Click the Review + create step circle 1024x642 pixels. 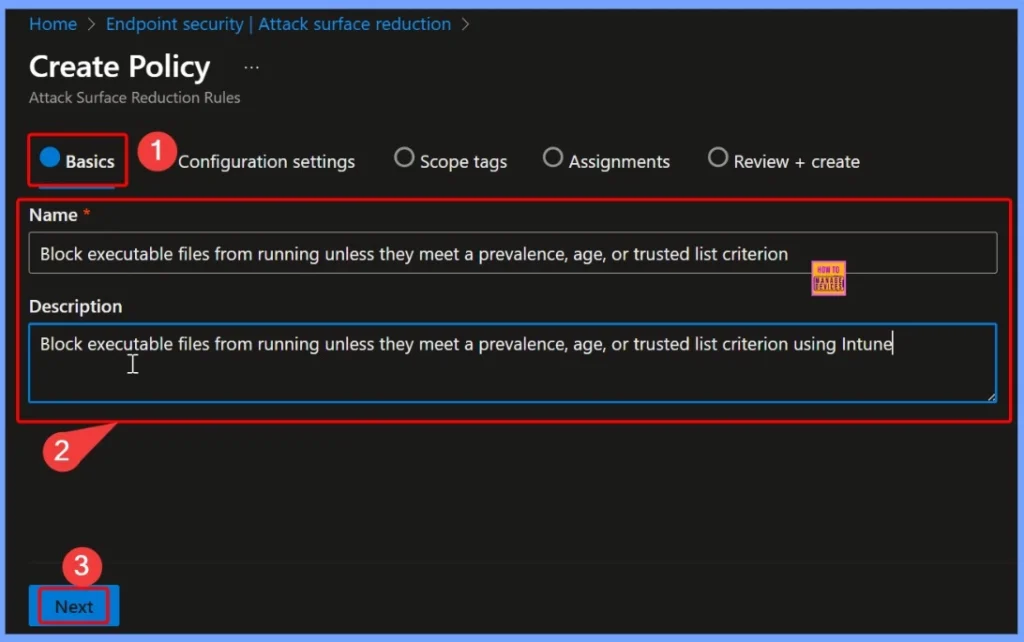coord(717,158)
